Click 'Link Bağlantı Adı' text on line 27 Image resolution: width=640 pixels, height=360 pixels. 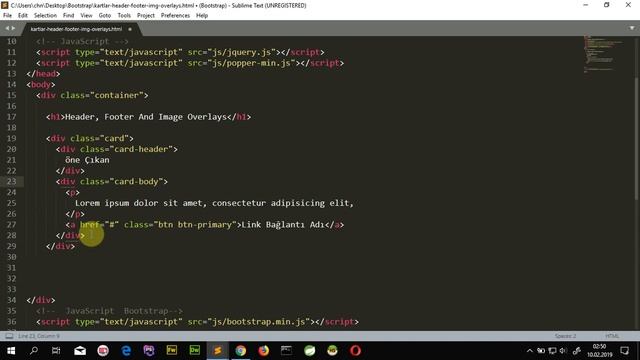coord(283,225)
